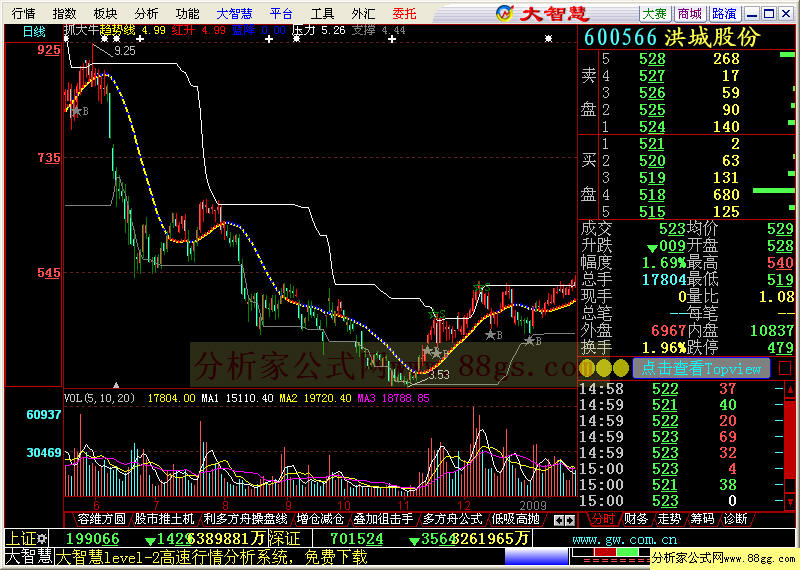
Task: Click the second yellow circle indicator
Action: pyautogui.click(x=604, y=368)
